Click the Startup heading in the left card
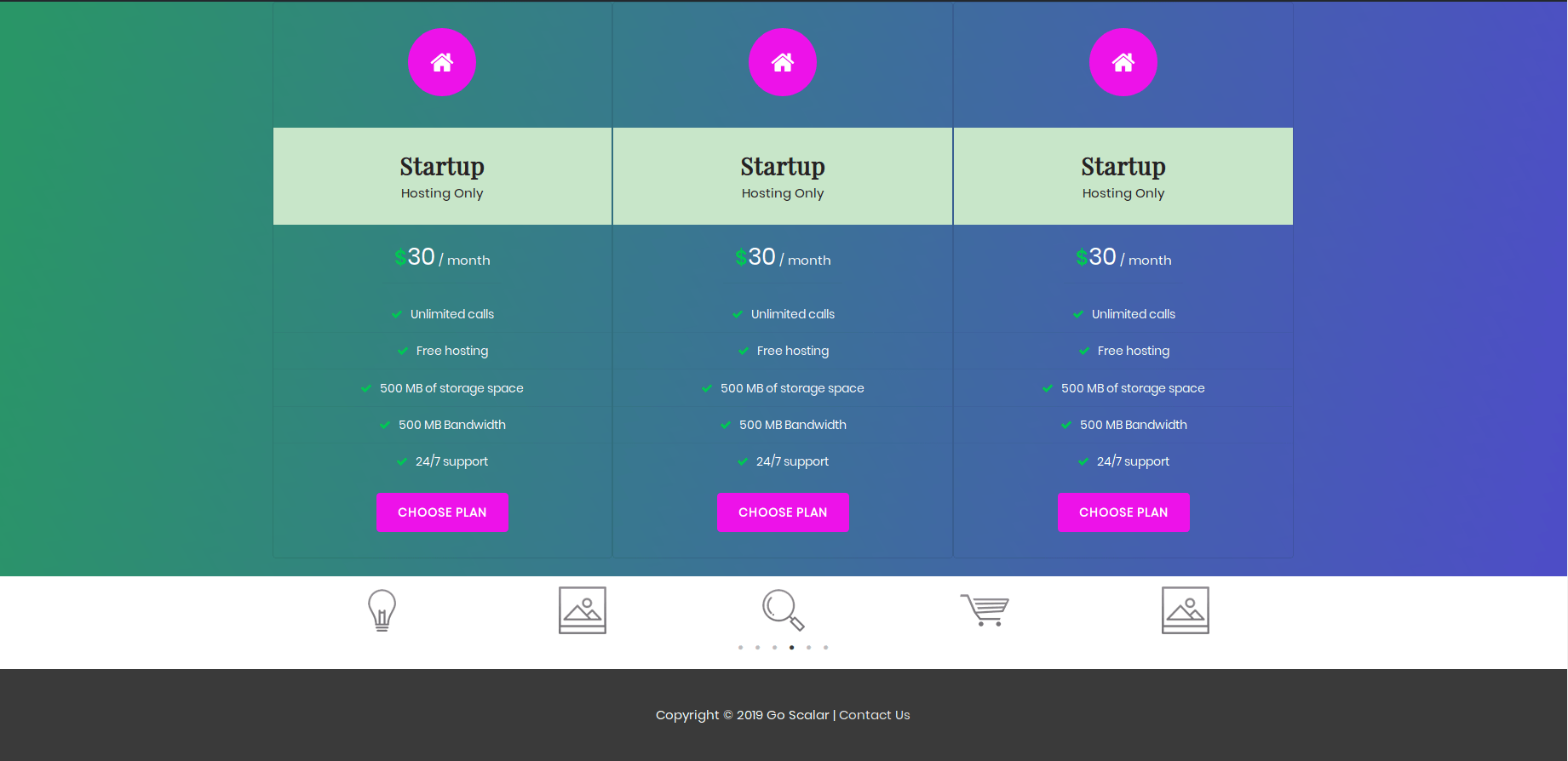Viewport: 1568px width, 761px height. (442, 166)
